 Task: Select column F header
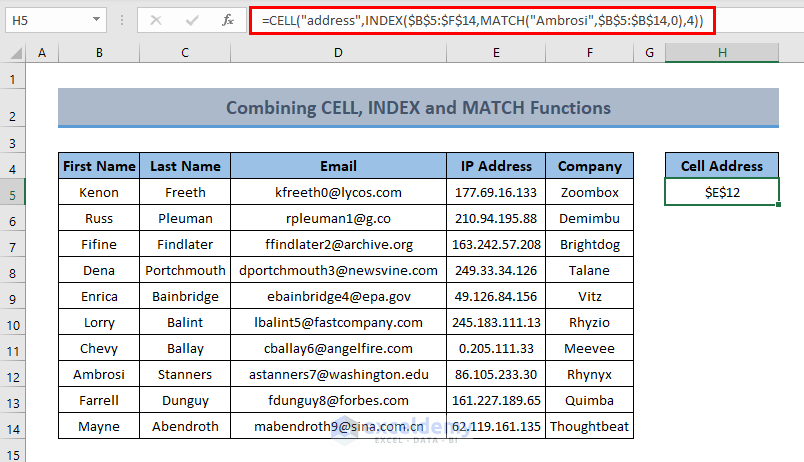590,53
